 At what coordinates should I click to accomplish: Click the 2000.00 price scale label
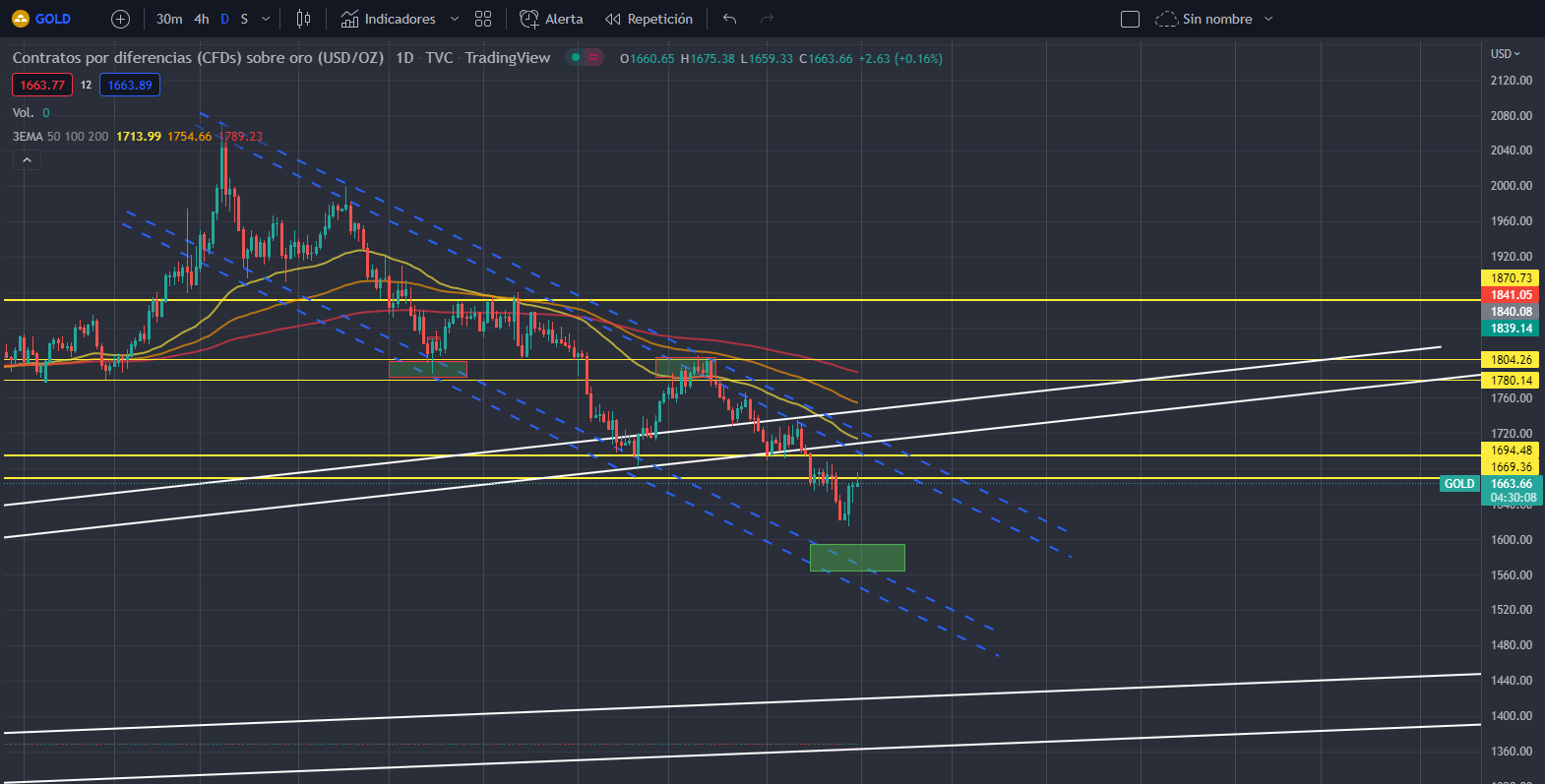[1511, 186]
